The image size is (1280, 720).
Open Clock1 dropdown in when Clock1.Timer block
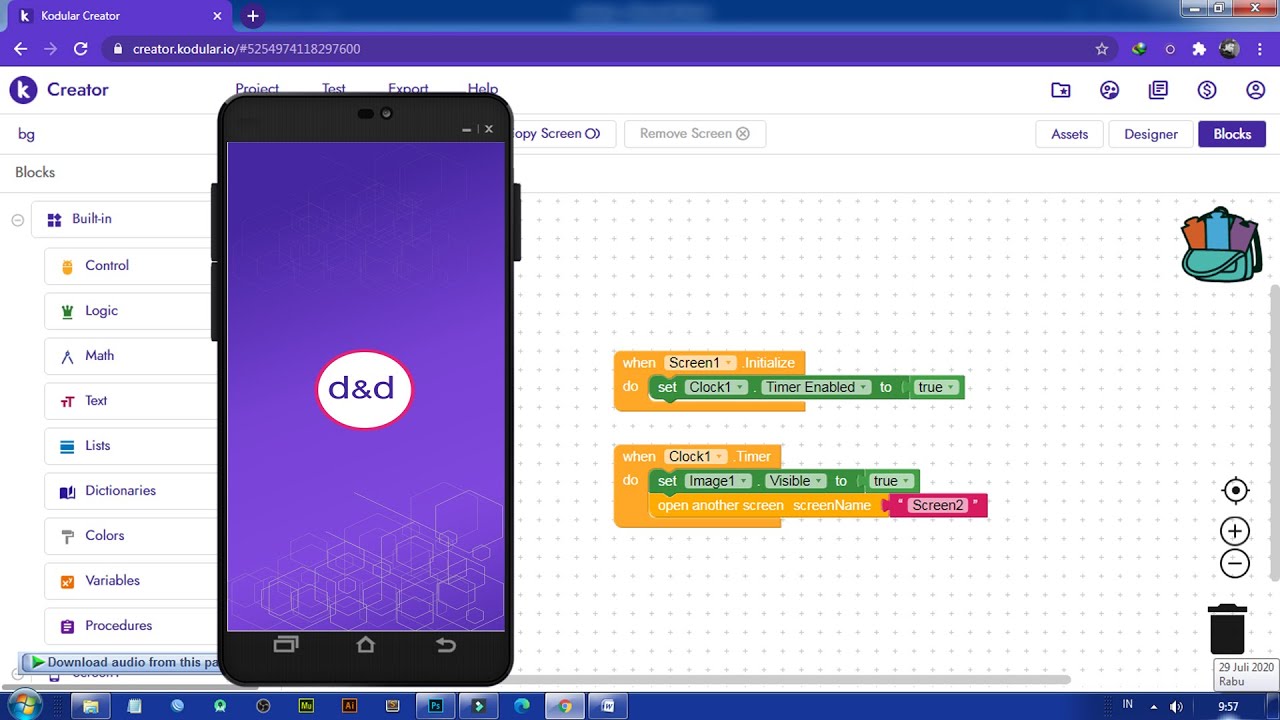pos(696,457)
